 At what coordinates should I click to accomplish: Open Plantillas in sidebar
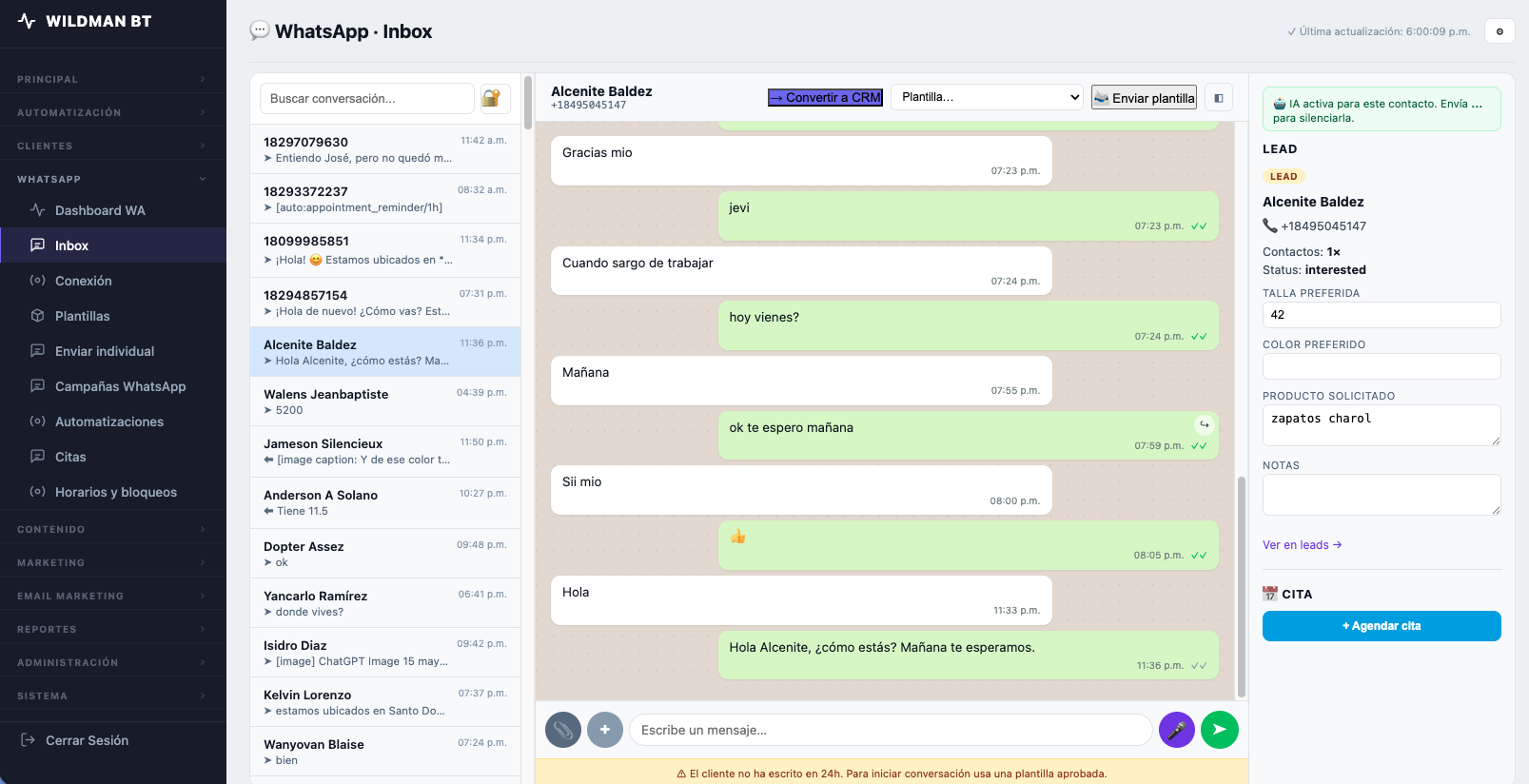point(113,316)
